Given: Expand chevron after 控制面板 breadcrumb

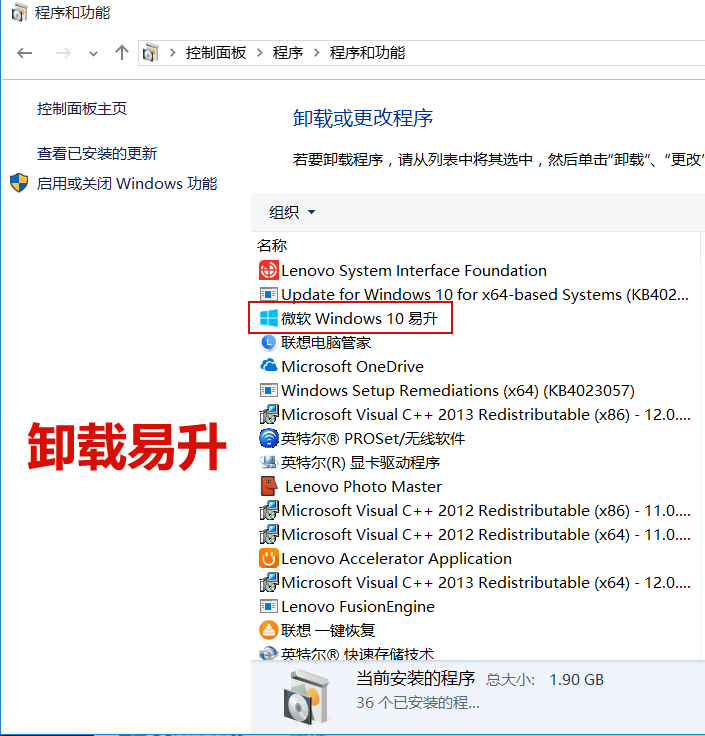Looking at the screenshot, I should pos(260,53).
